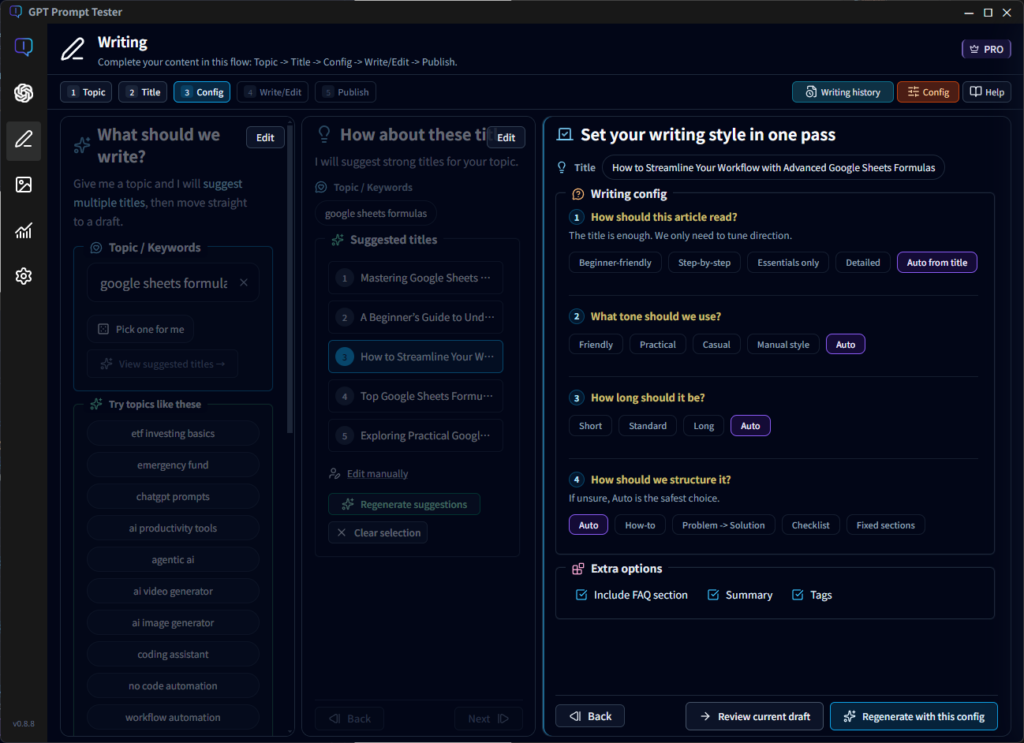This screenshot has width=1024, height=743.
Task: Set article length to Short
Action: [590, 425]
